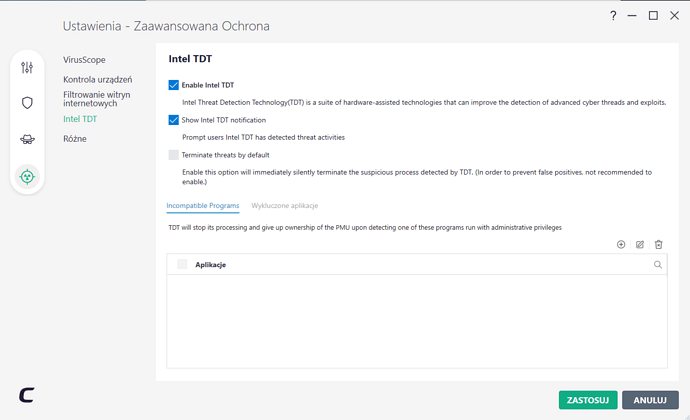
Task: Open General Settings sliders icon in sidebar
Action: (x=27, y=67)
